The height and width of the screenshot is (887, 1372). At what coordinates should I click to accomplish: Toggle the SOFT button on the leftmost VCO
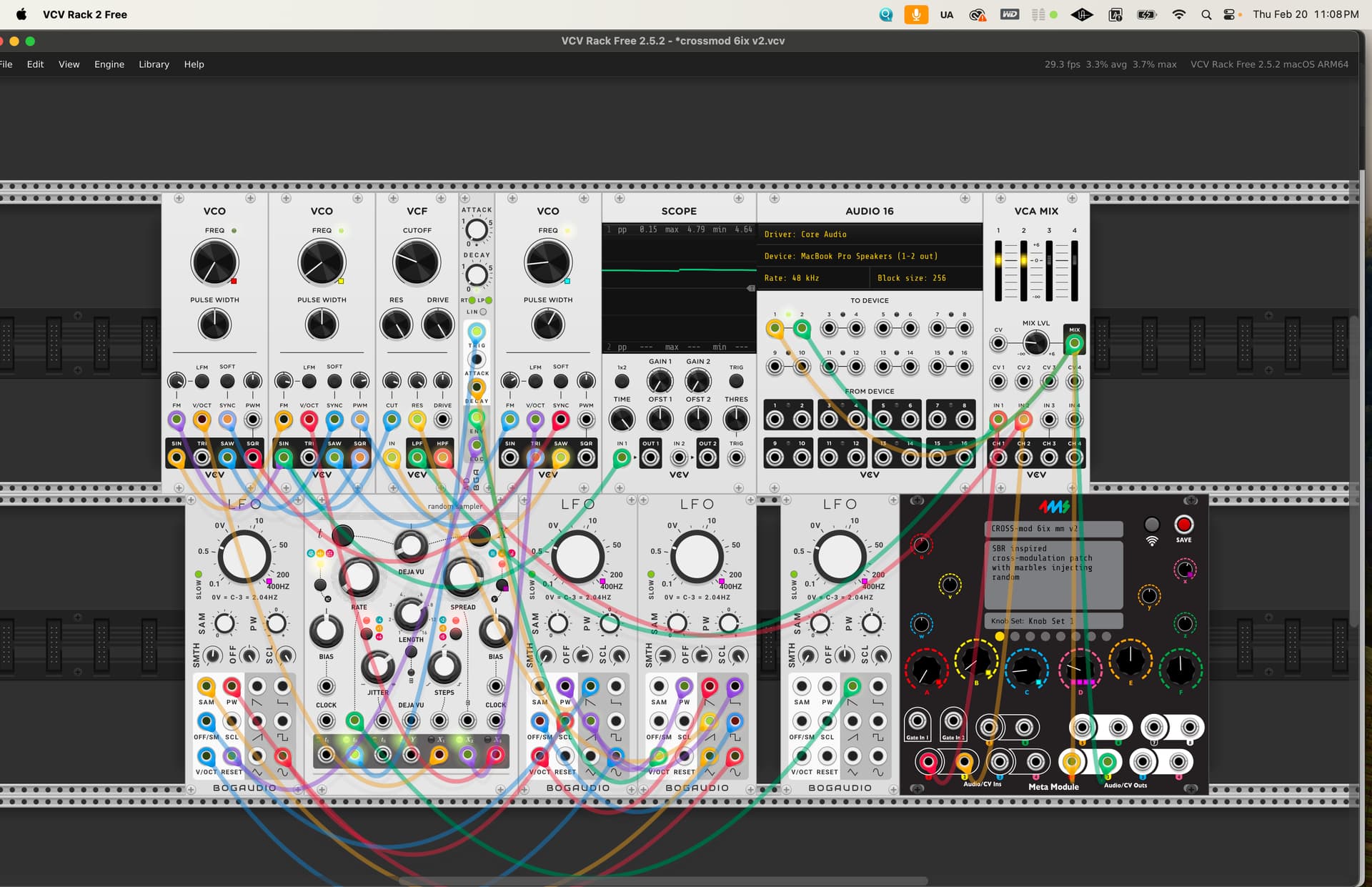[227, 382]
